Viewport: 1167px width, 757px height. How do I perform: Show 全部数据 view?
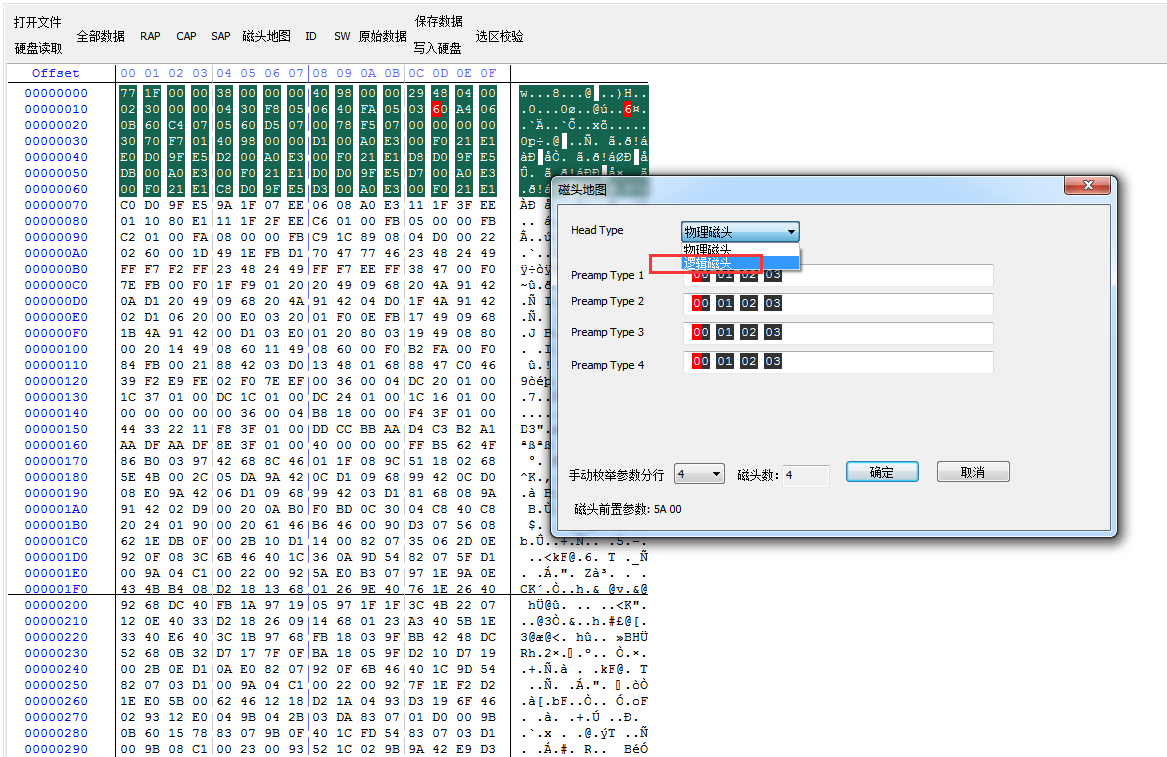pos(100,36)
